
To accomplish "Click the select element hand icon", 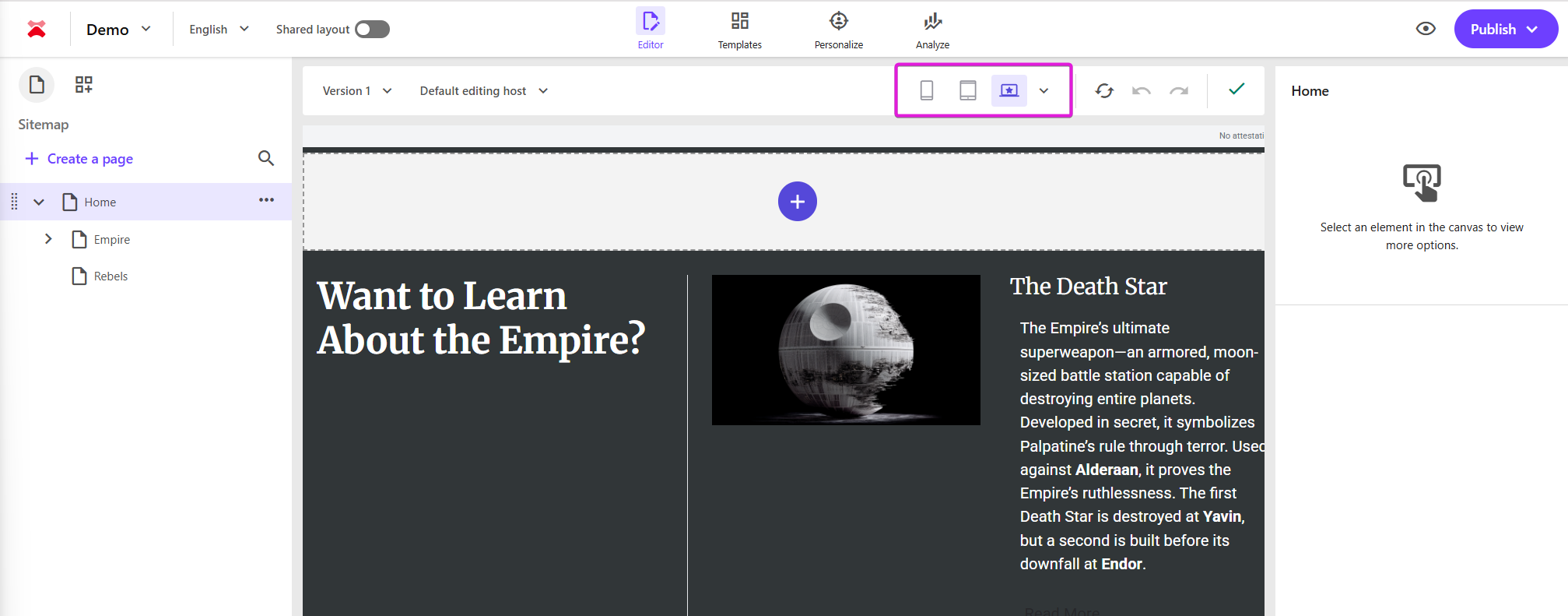I will [x=1422, y=182].
